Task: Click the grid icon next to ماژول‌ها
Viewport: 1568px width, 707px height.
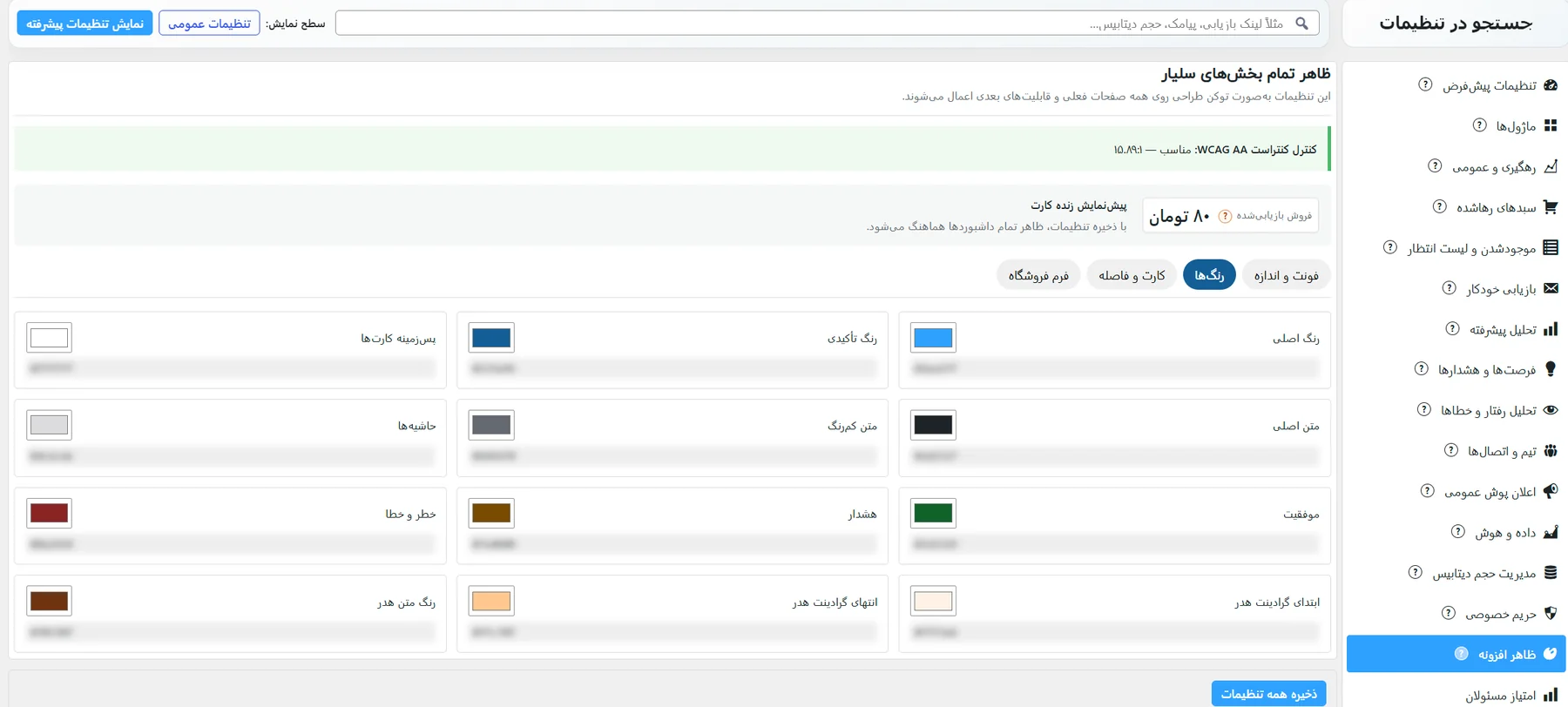Action: pyautogui.click(x=1551, y=125)
